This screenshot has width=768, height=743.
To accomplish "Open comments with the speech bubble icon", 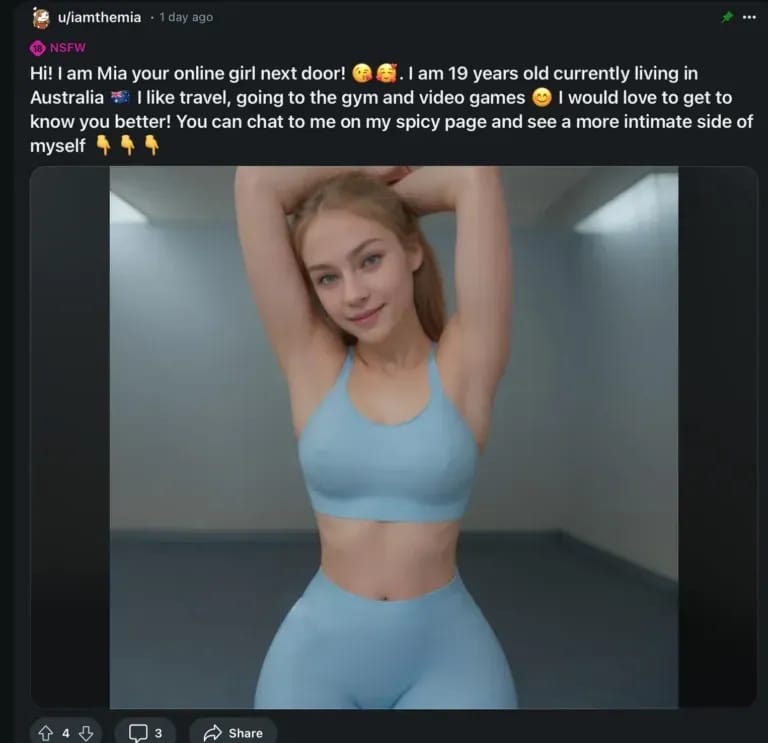I will tap(138, 733).
